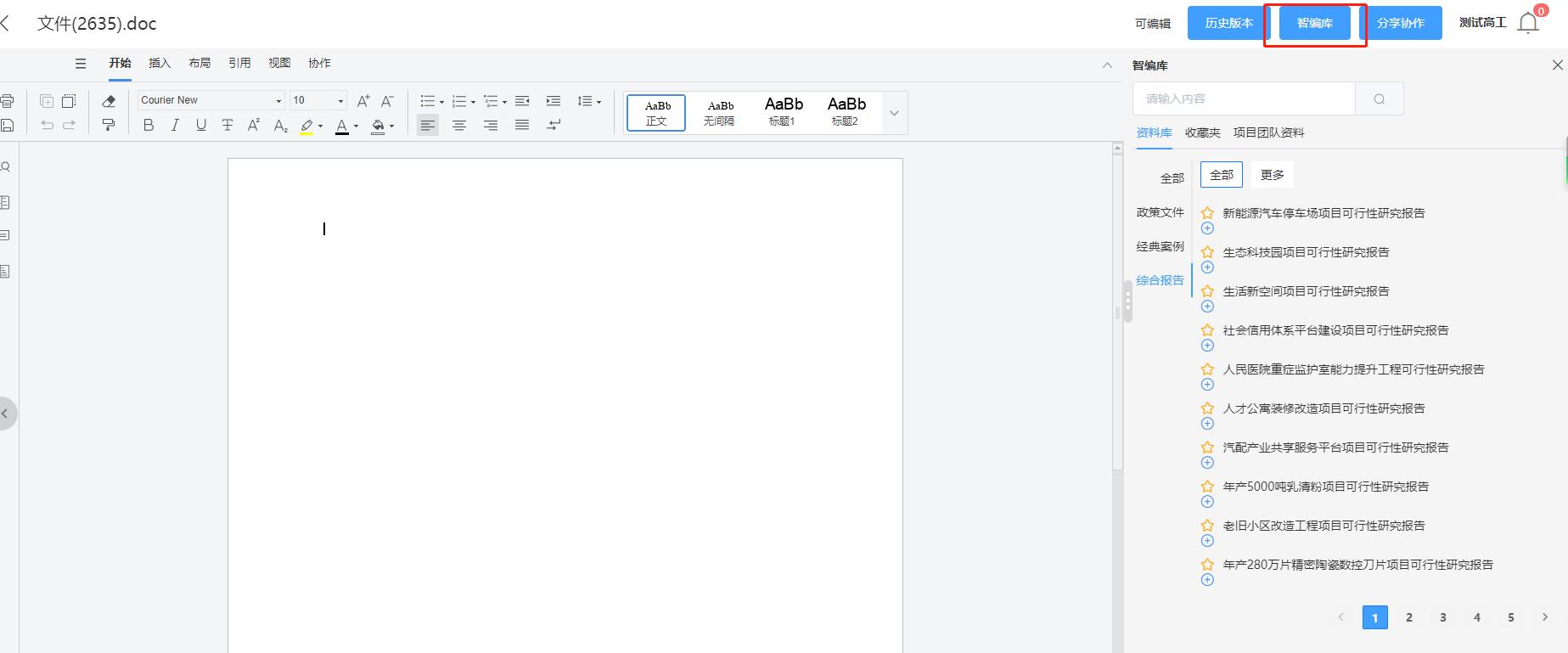Toggle bold formatting
This screenshot has height=653, width=1568.
149,126
